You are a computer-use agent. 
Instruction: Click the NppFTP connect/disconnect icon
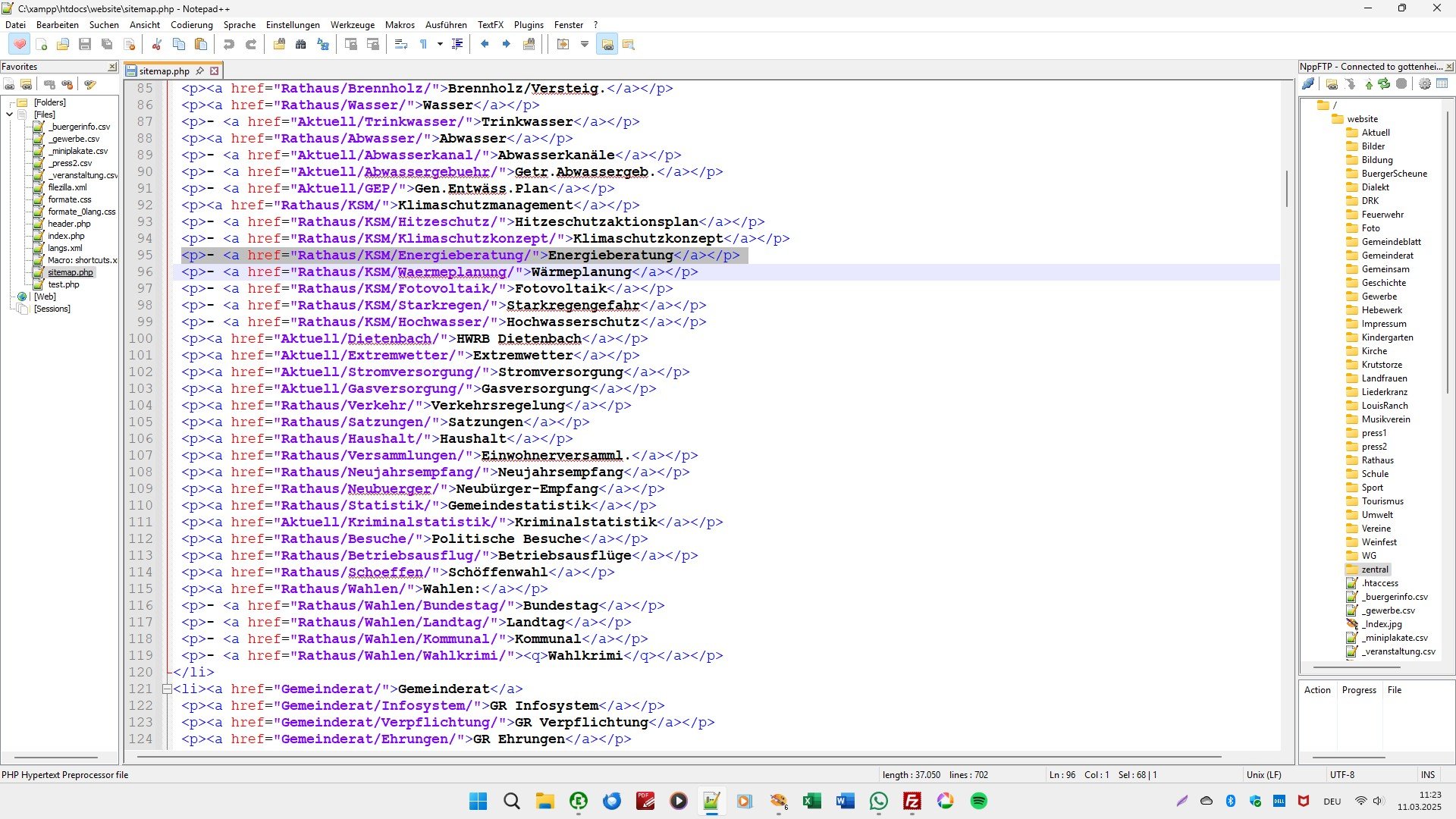[1309, 84]
